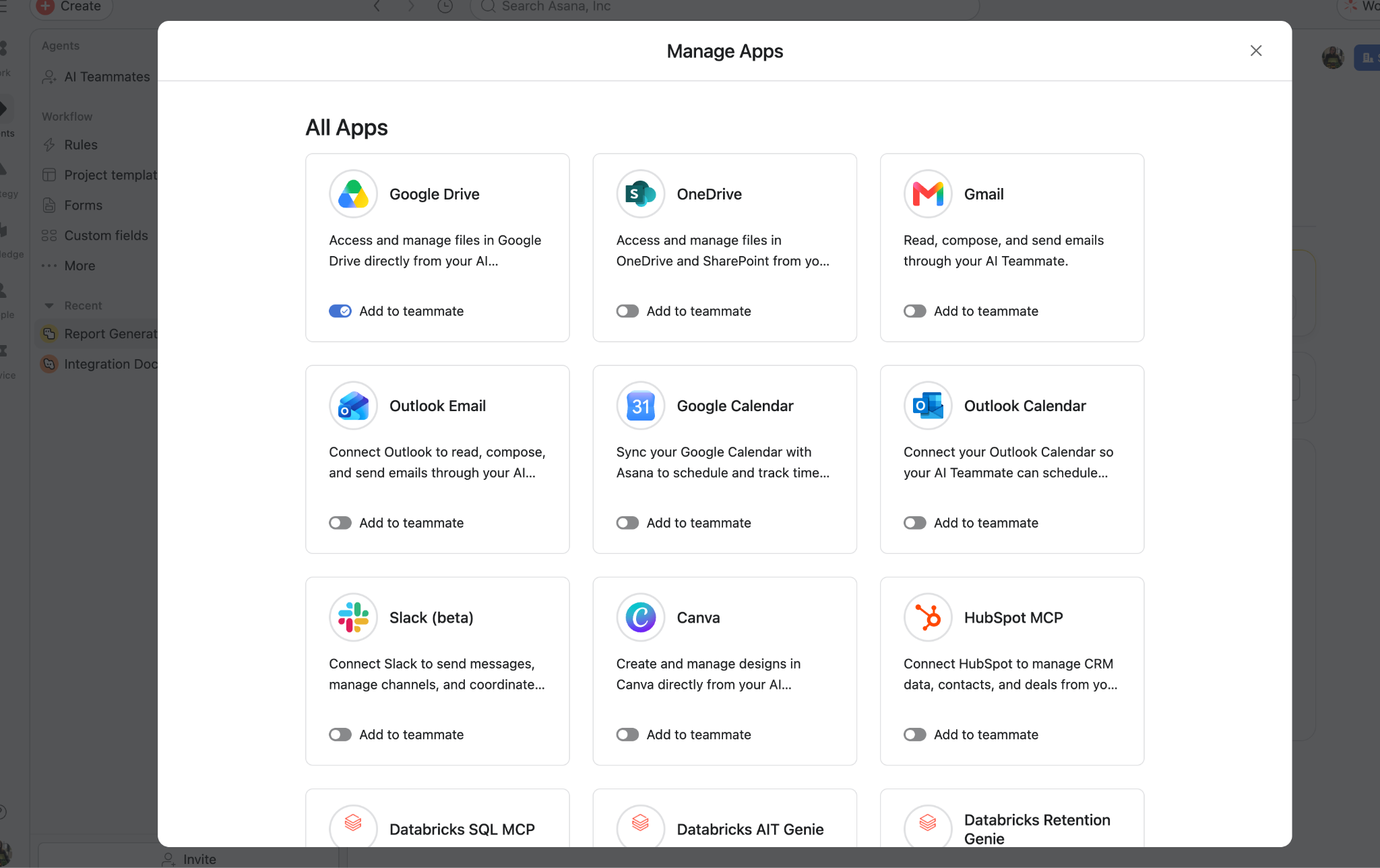The height and width of the screenshot is (868, 1380).
Task: Click the Rules lightning icon
Action: [49, 145]
